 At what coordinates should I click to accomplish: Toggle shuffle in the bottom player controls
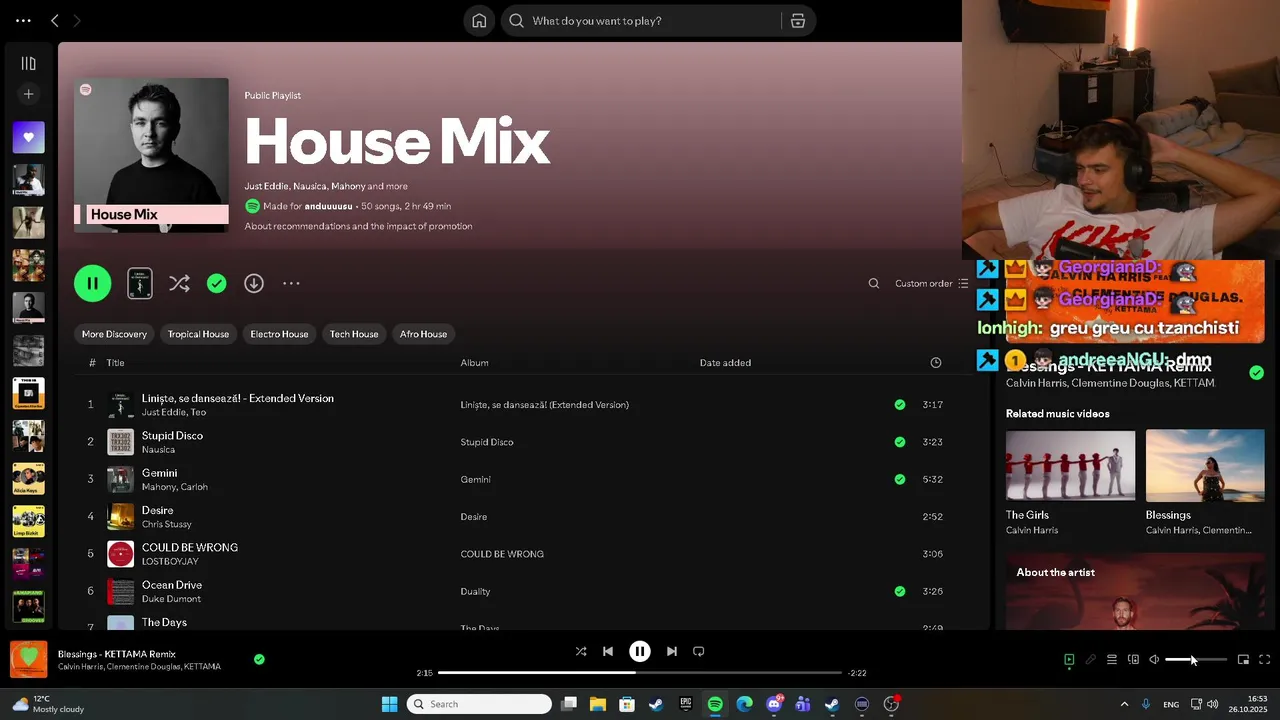[x=581, y=651]
